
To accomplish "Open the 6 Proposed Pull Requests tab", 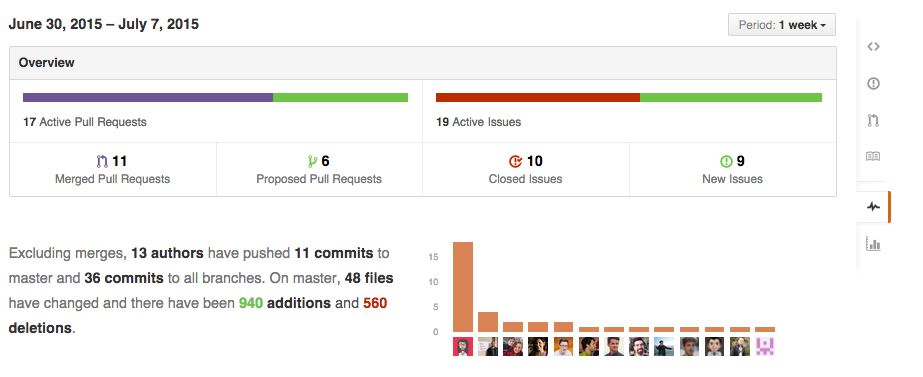I will coord(319,170).
